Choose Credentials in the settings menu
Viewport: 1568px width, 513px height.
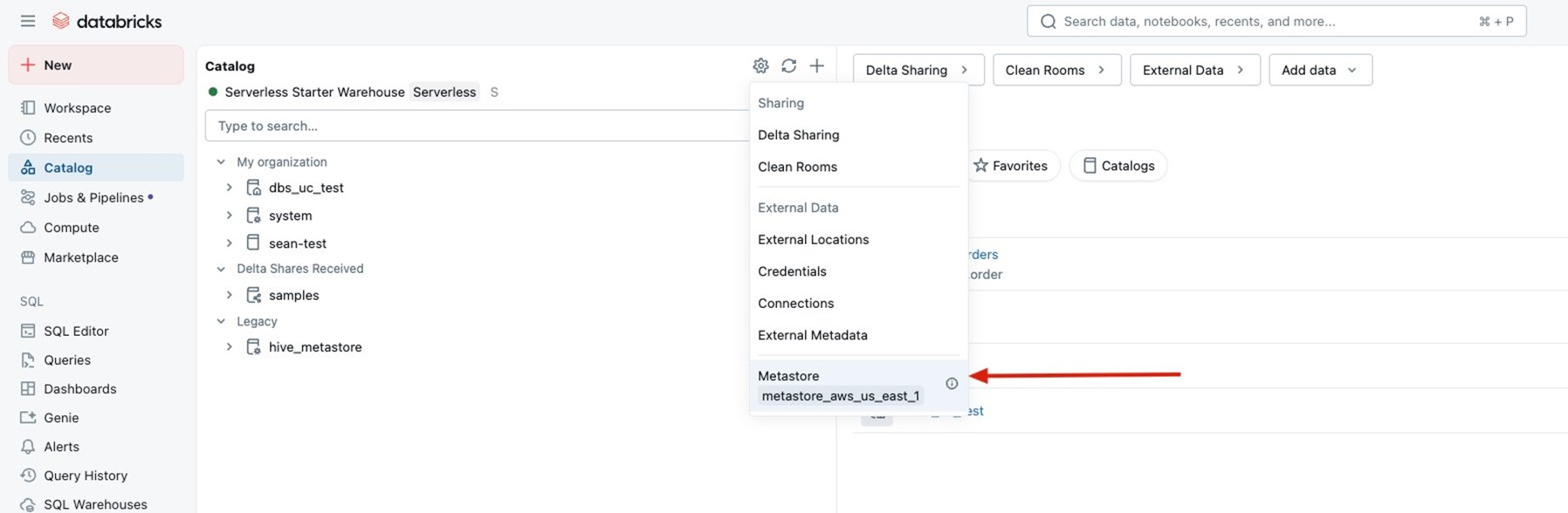[x=792, y=271]
